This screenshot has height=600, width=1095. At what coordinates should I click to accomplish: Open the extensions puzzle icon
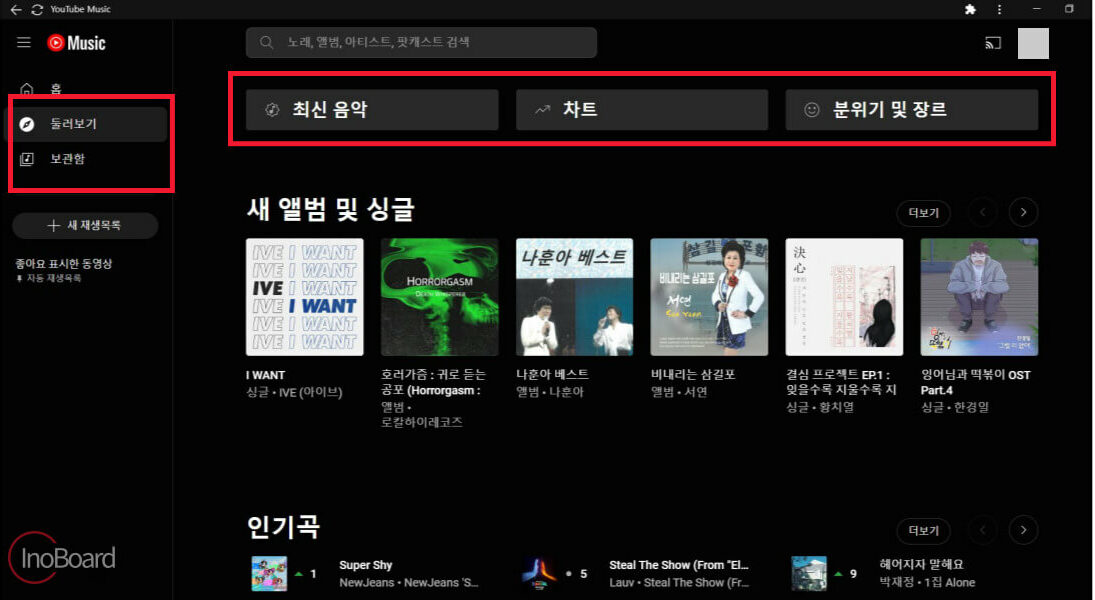(x=970, y=10)
